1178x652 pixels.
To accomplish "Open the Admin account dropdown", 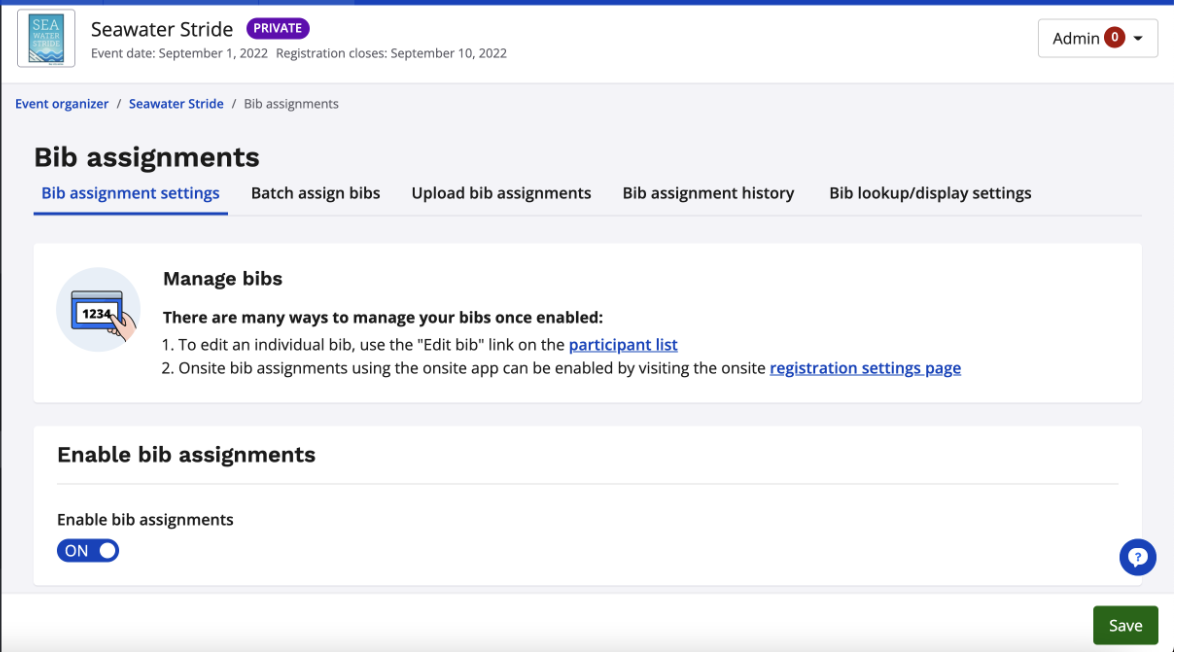I will pos(1097,38).
